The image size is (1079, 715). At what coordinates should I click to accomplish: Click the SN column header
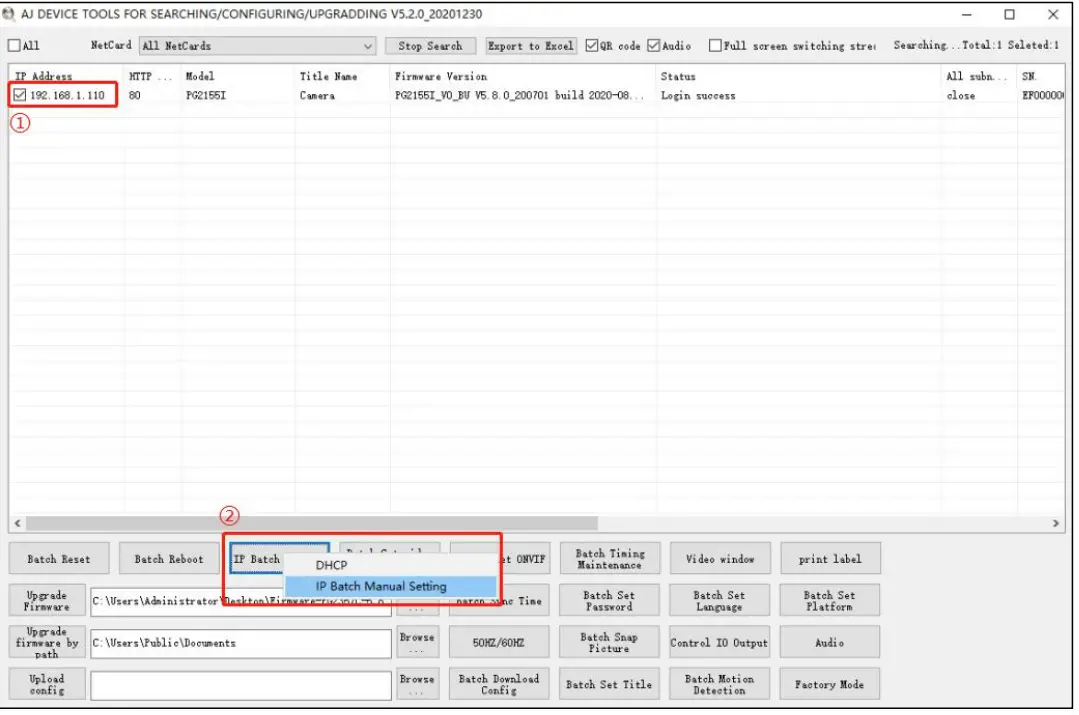pos(1041,76)
